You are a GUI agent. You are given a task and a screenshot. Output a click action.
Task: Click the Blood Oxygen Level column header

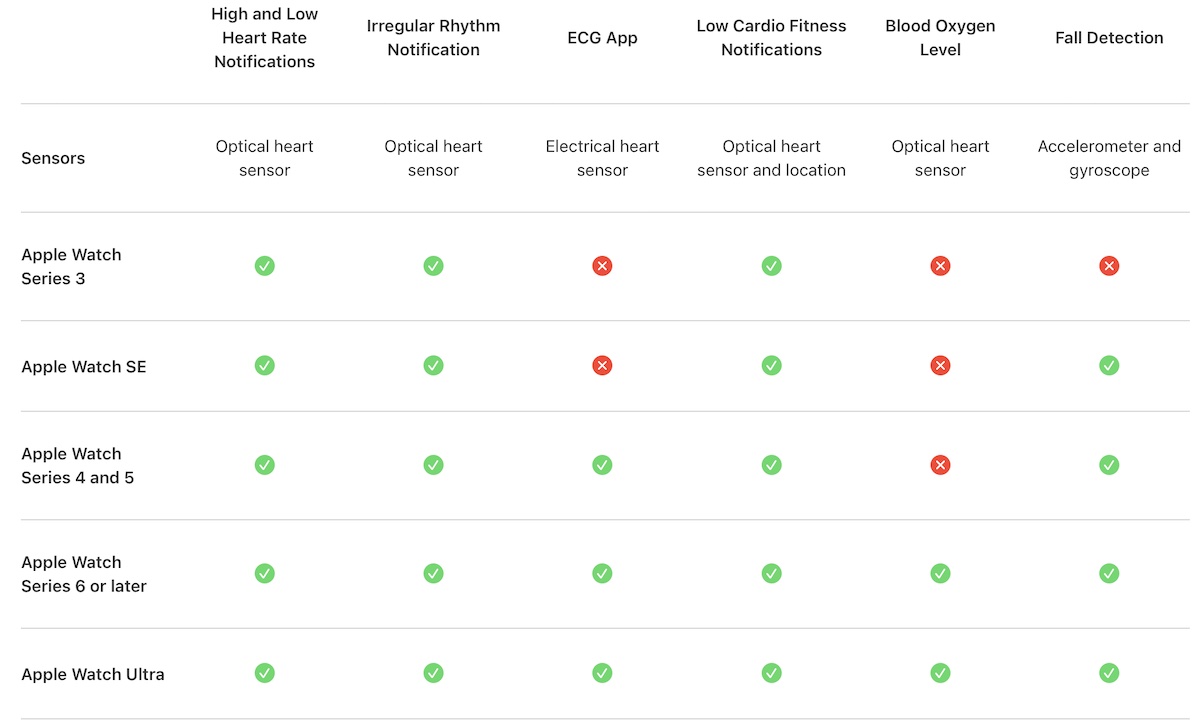point(940,38)
